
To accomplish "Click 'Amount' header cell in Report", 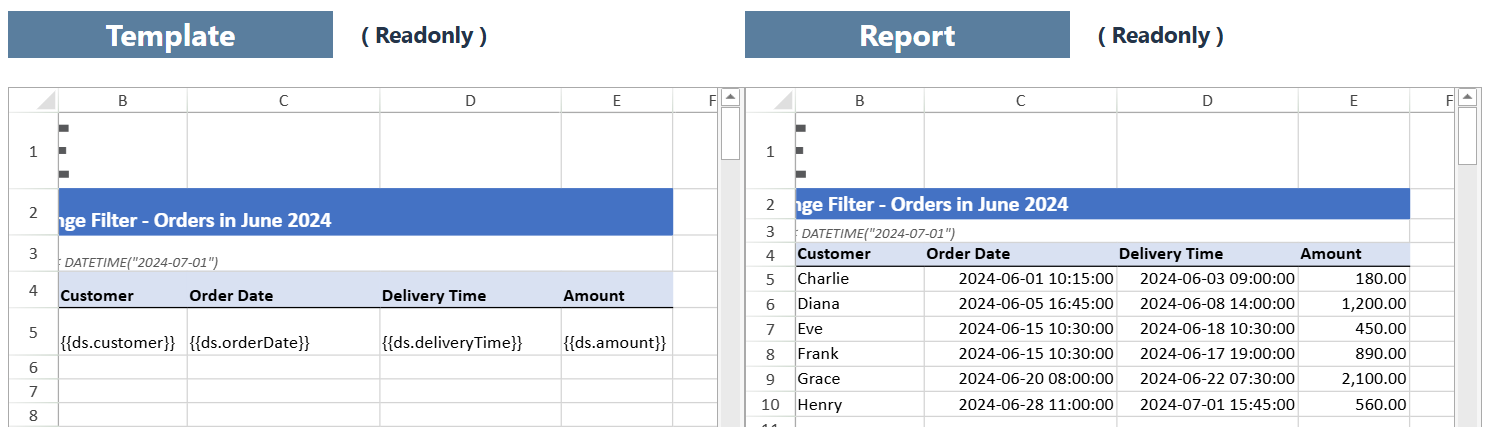I will click(x=1354, y=254).
